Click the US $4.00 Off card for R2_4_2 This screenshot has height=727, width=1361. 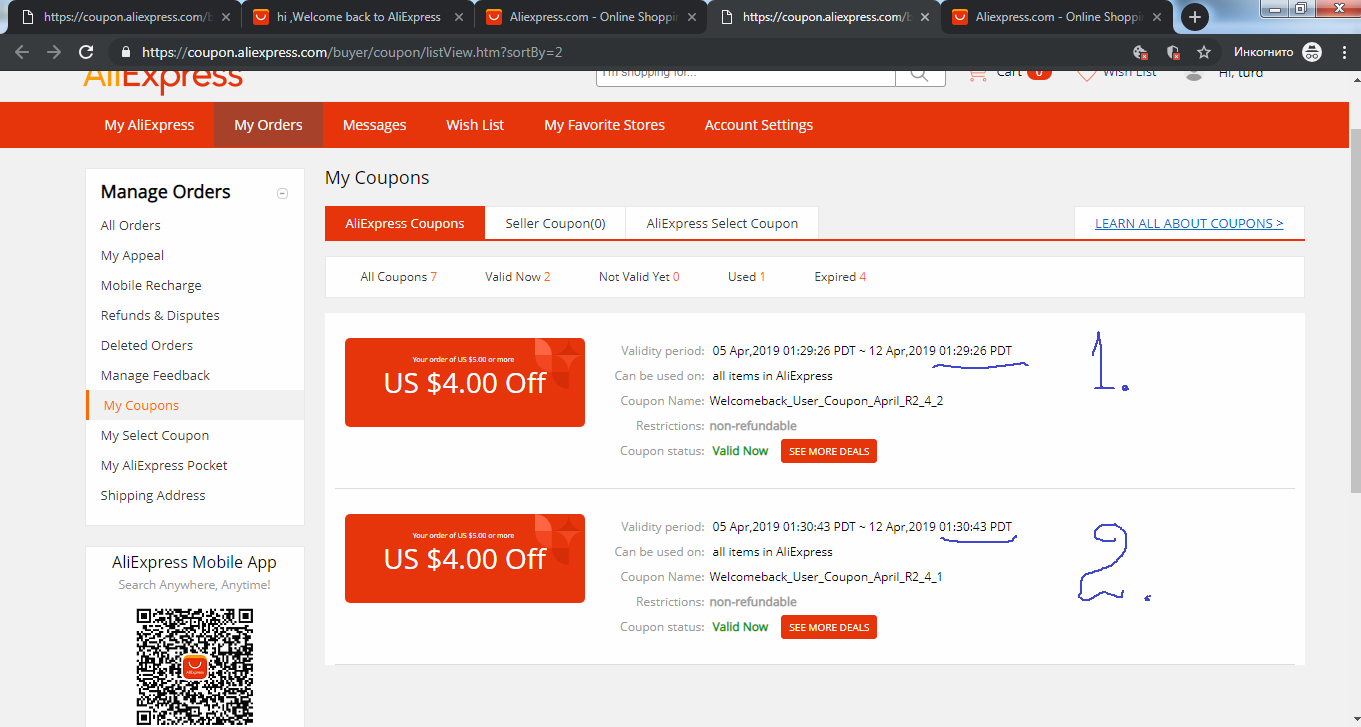[465, 382]
